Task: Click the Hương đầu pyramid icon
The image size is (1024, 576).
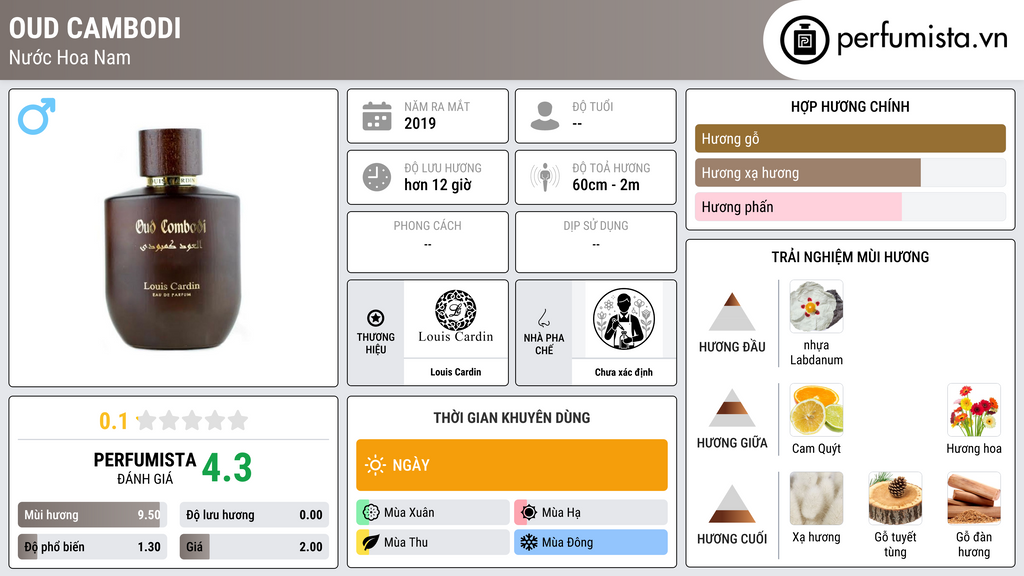Action: (732, 312)
